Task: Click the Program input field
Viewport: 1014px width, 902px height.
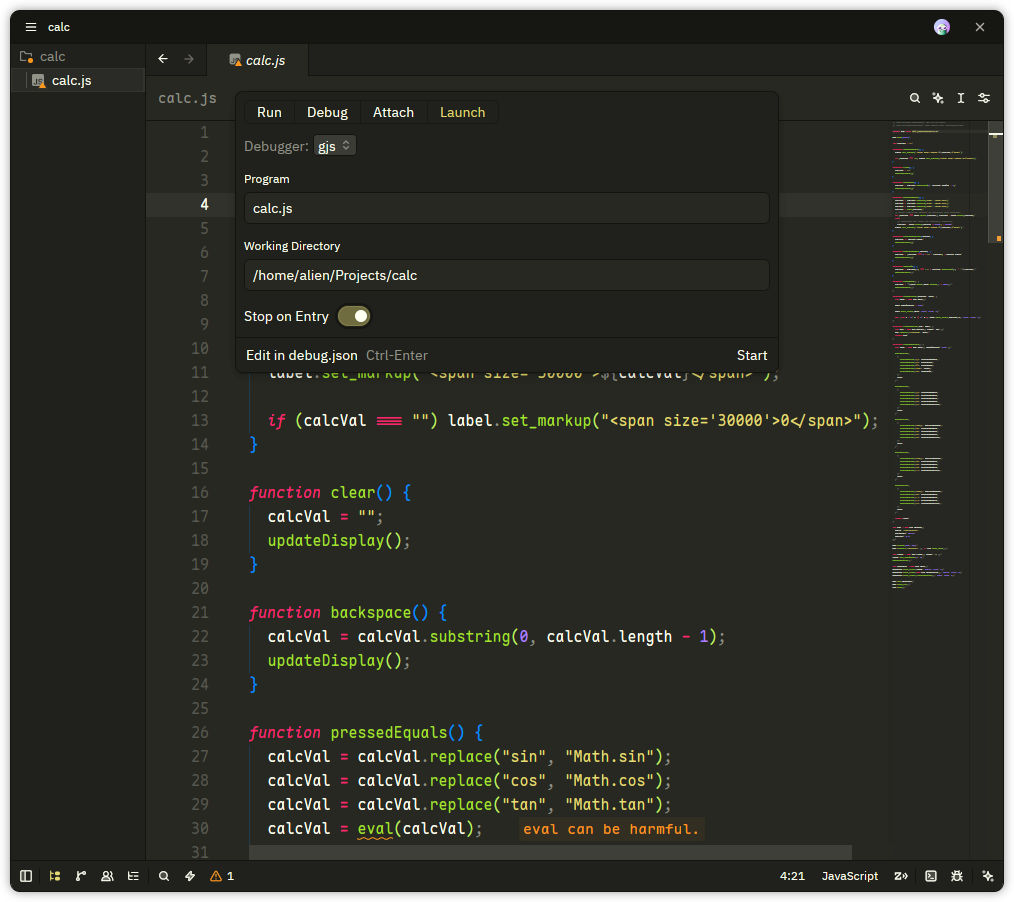Action: (x=506, y=208)
